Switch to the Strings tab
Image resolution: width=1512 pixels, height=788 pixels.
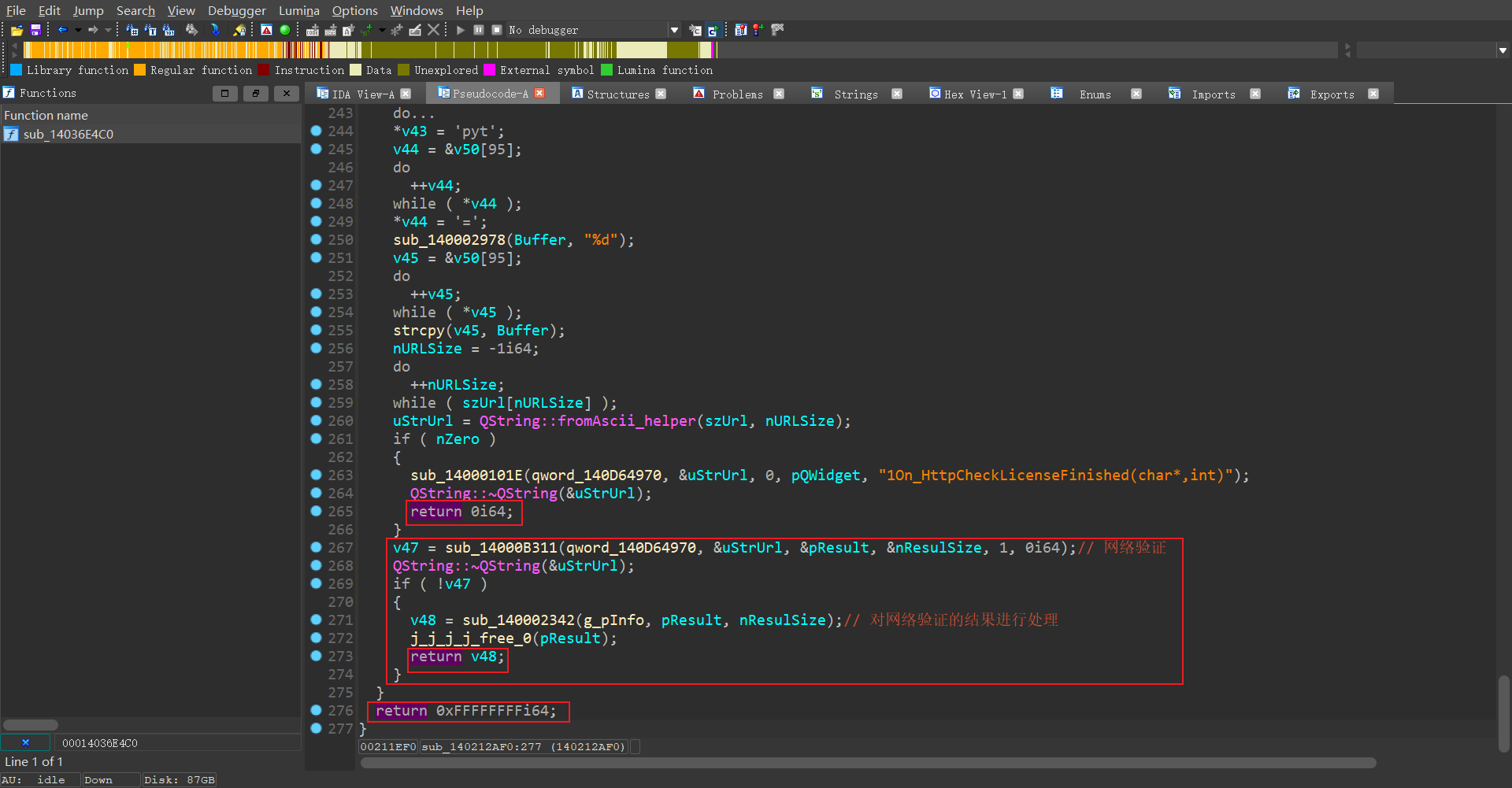coord(855,94)
